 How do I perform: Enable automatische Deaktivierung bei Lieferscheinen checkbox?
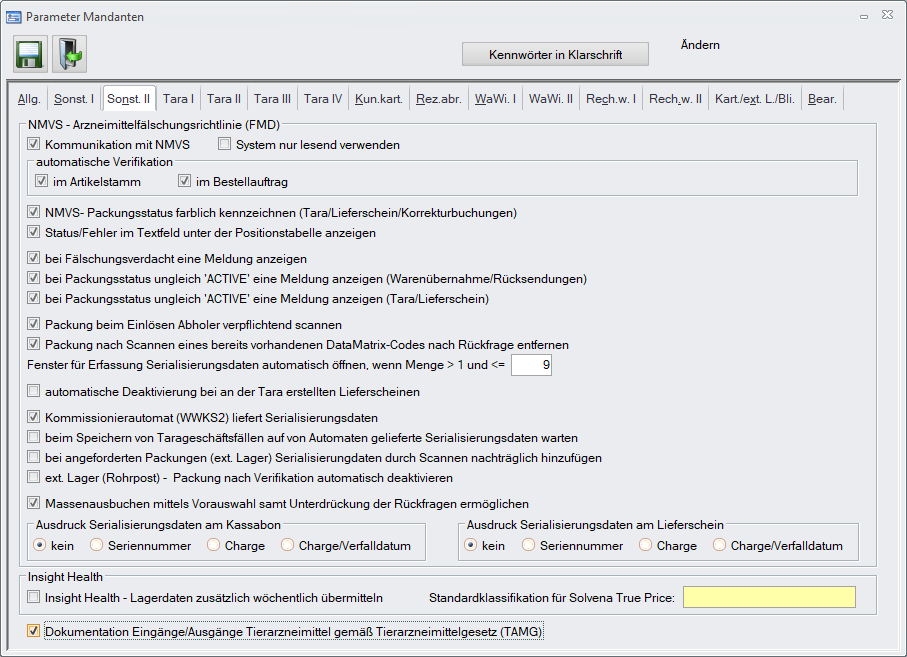(x=35, y=391)
